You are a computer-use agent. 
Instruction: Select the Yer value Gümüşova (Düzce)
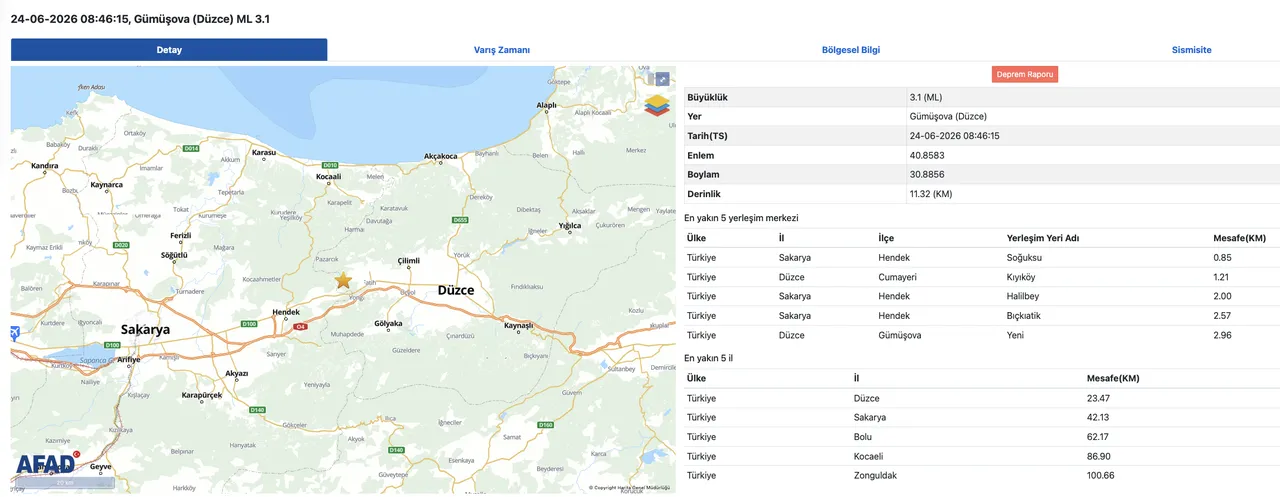pos(947,116)
